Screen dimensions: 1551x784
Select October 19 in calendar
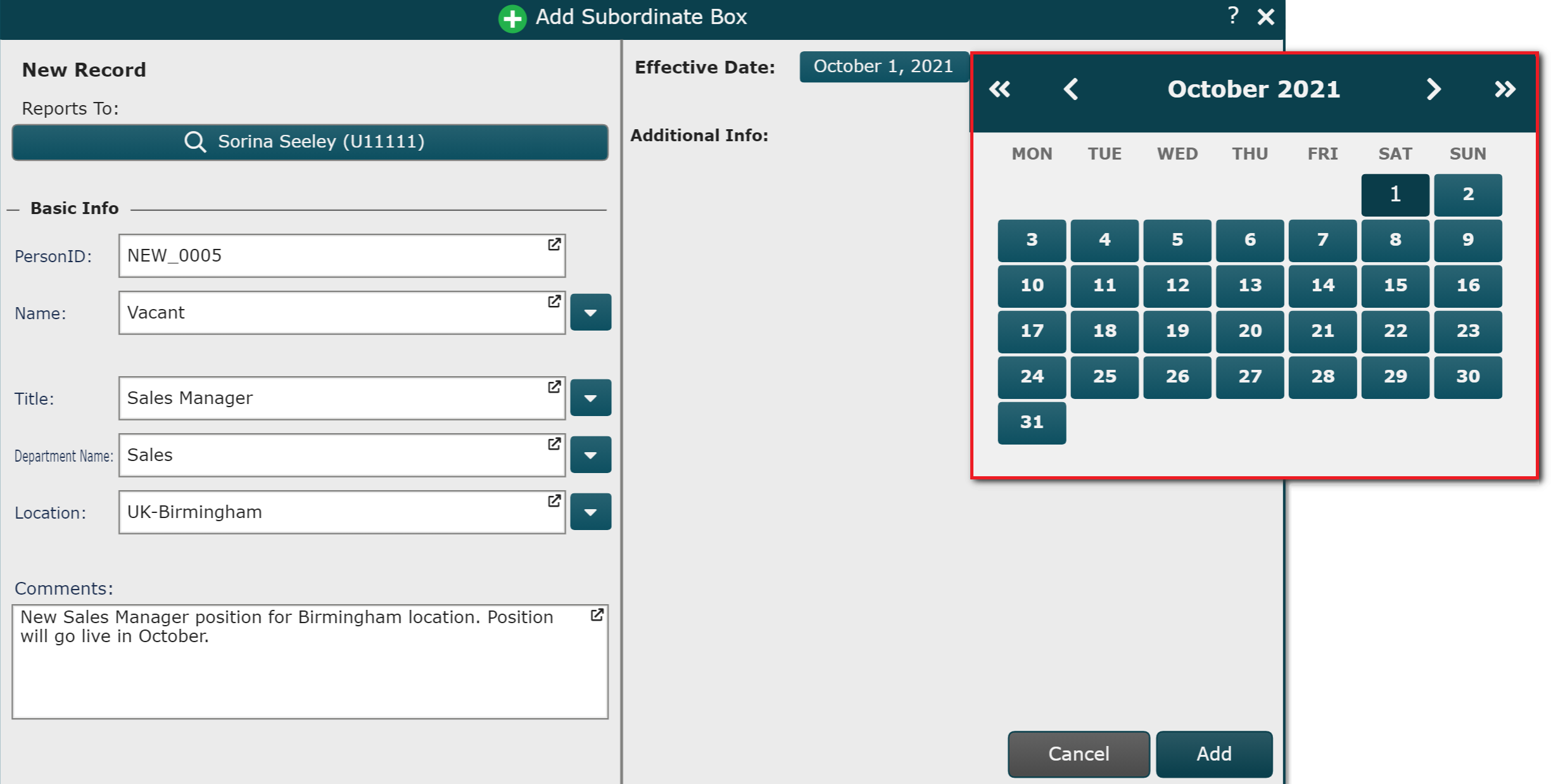(1177, 331)
